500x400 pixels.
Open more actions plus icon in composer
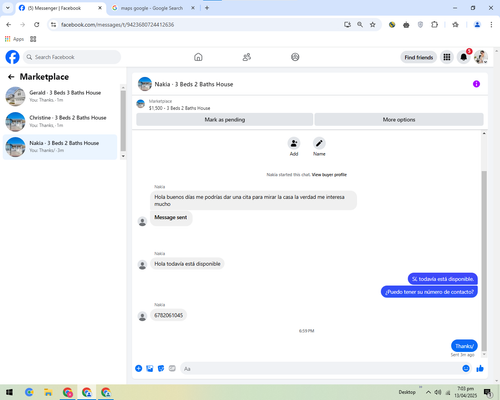click(x=139, y=368)
